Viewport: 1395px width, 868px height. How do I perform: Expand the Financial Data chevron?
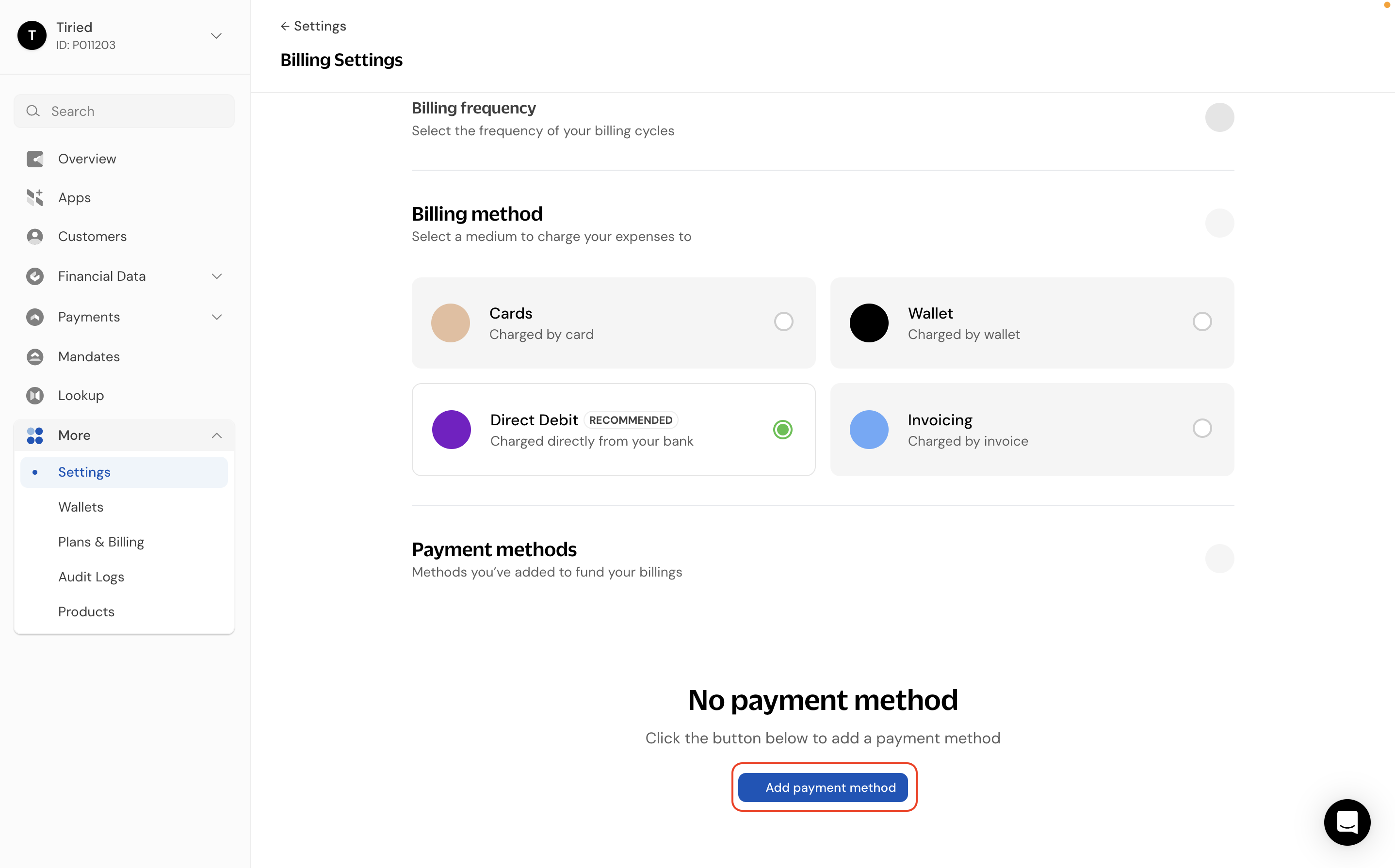[216, 276]
